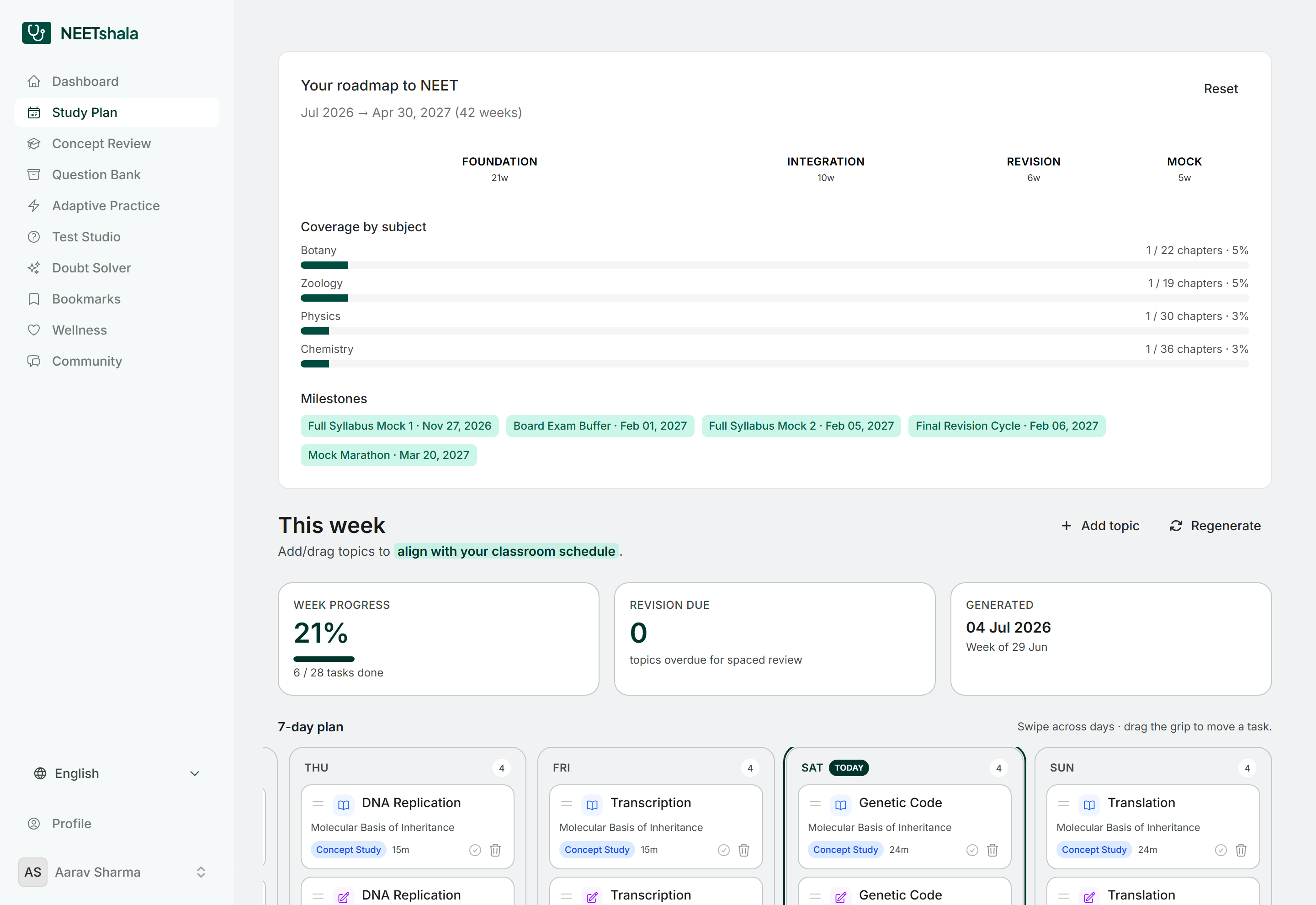Click the Chemistry coverage progress bar
This screenshot has height=905, width=1316.
[774, 363]
